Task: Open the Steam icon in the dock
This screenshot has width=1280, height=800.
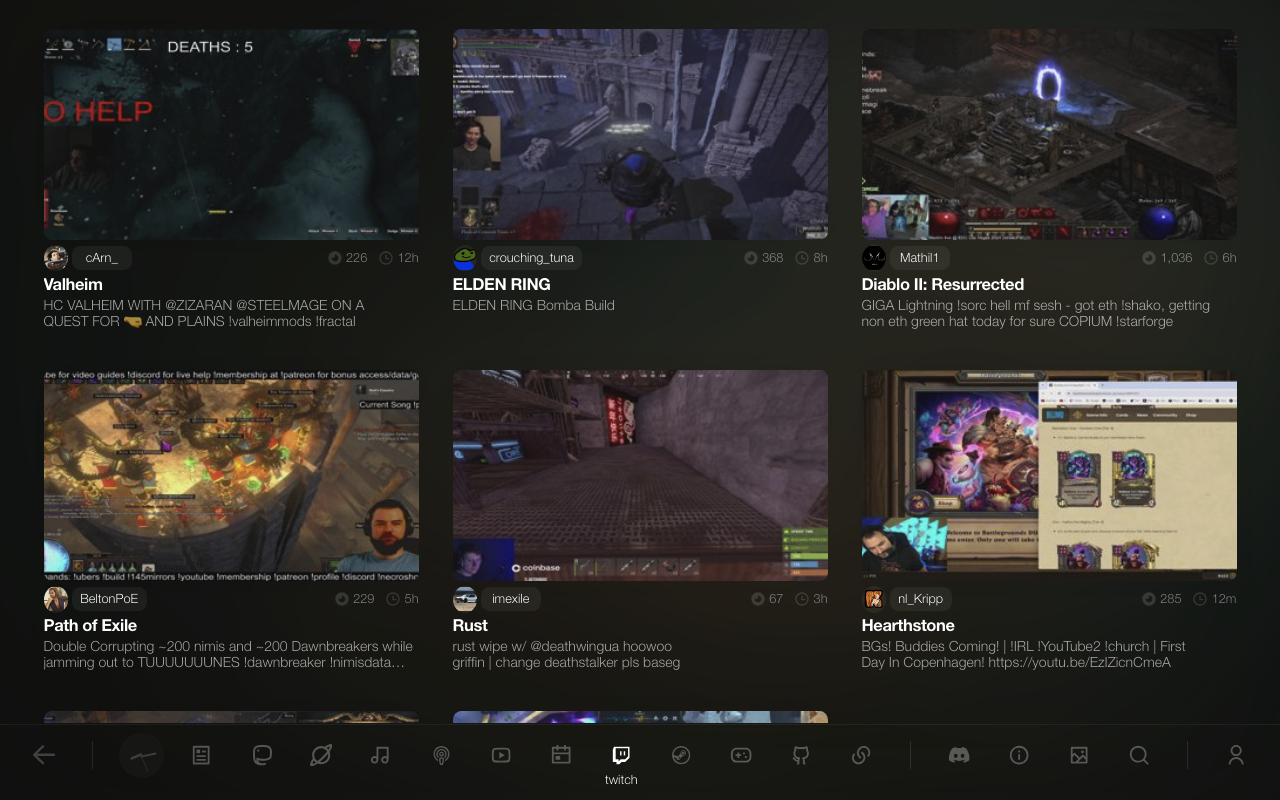Action: click(680, 755)
